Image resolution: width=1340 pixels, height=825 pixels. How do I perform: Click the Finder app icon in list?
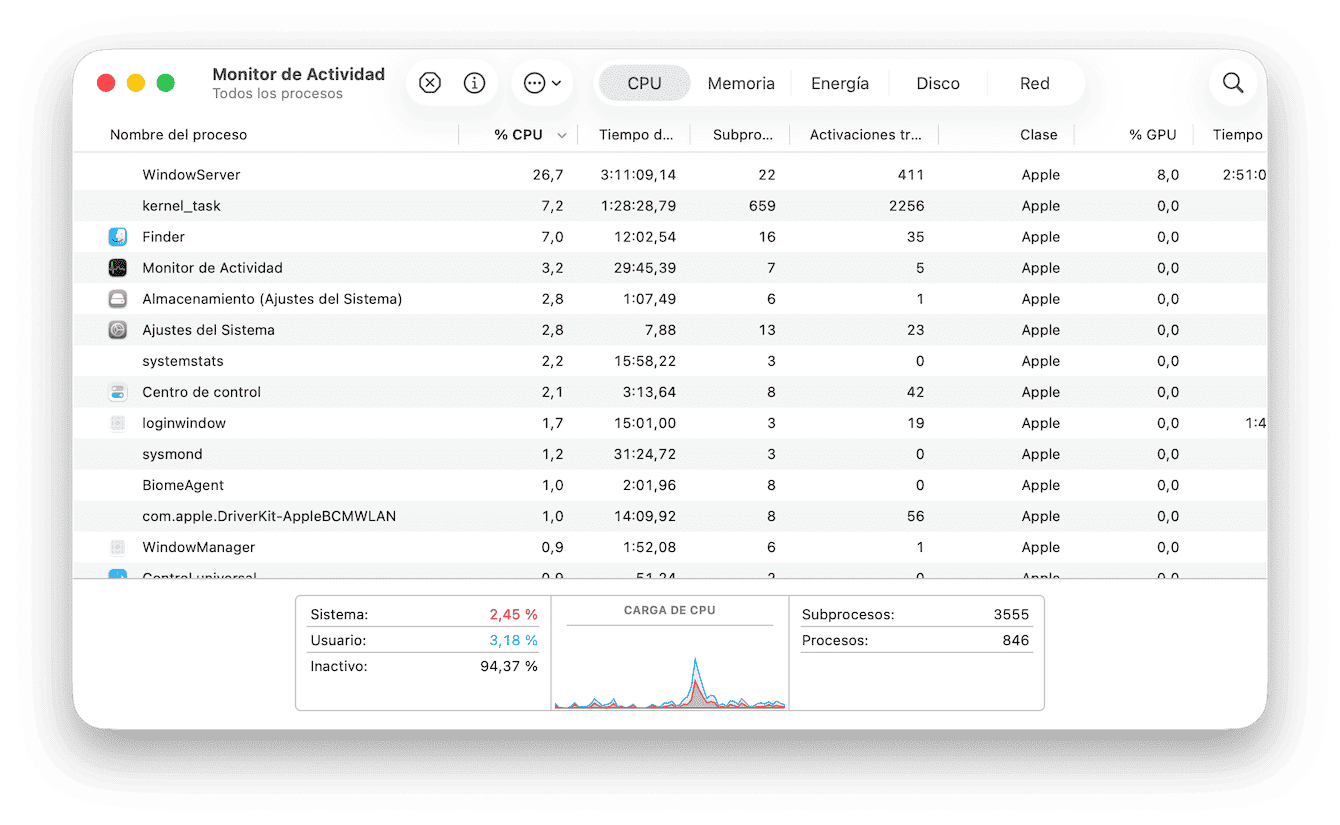click(x=118, y=237)
